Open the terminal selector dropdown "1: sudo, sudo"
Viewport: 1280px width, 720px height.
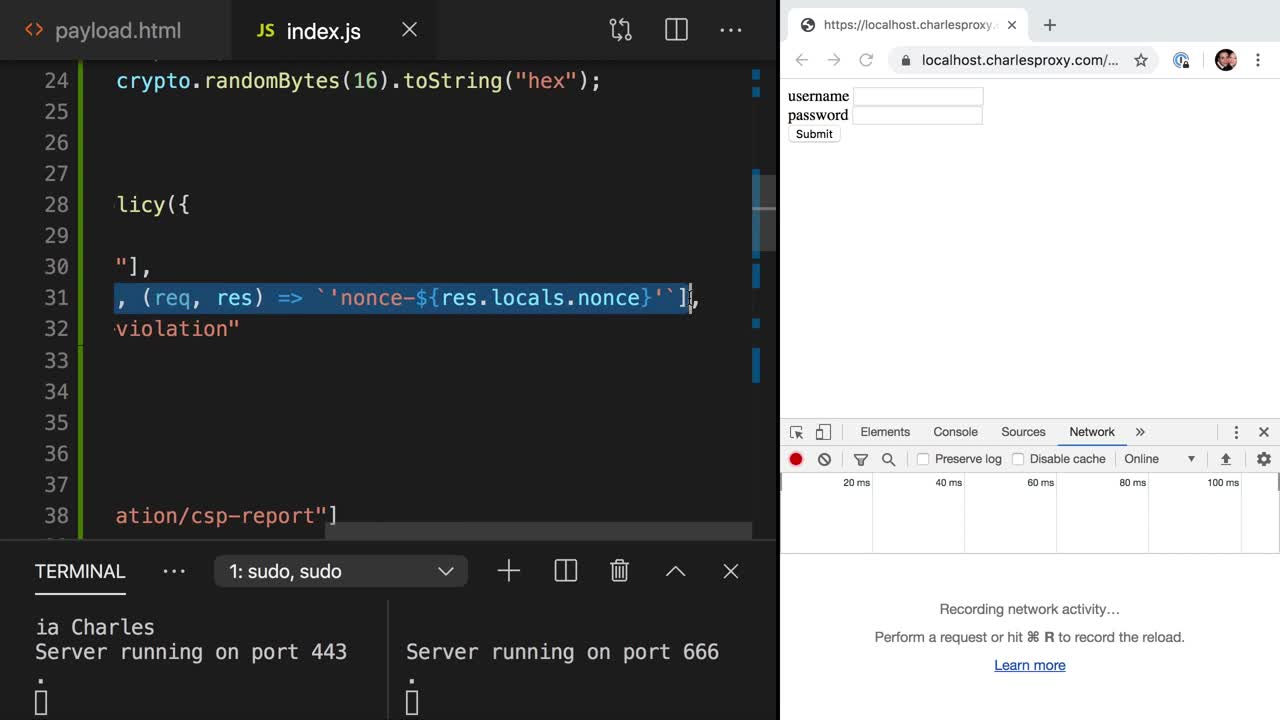(340, 571)
